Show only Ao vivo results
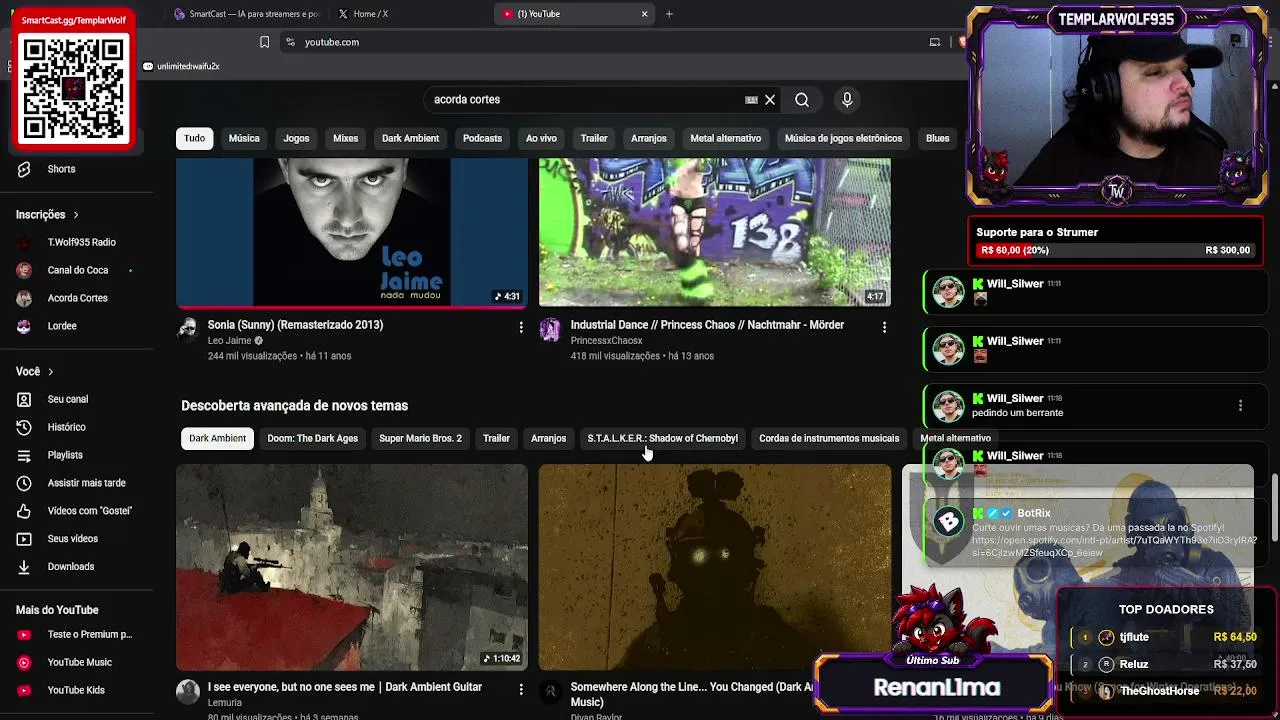 pyautogui.click(x=541, y=138)
